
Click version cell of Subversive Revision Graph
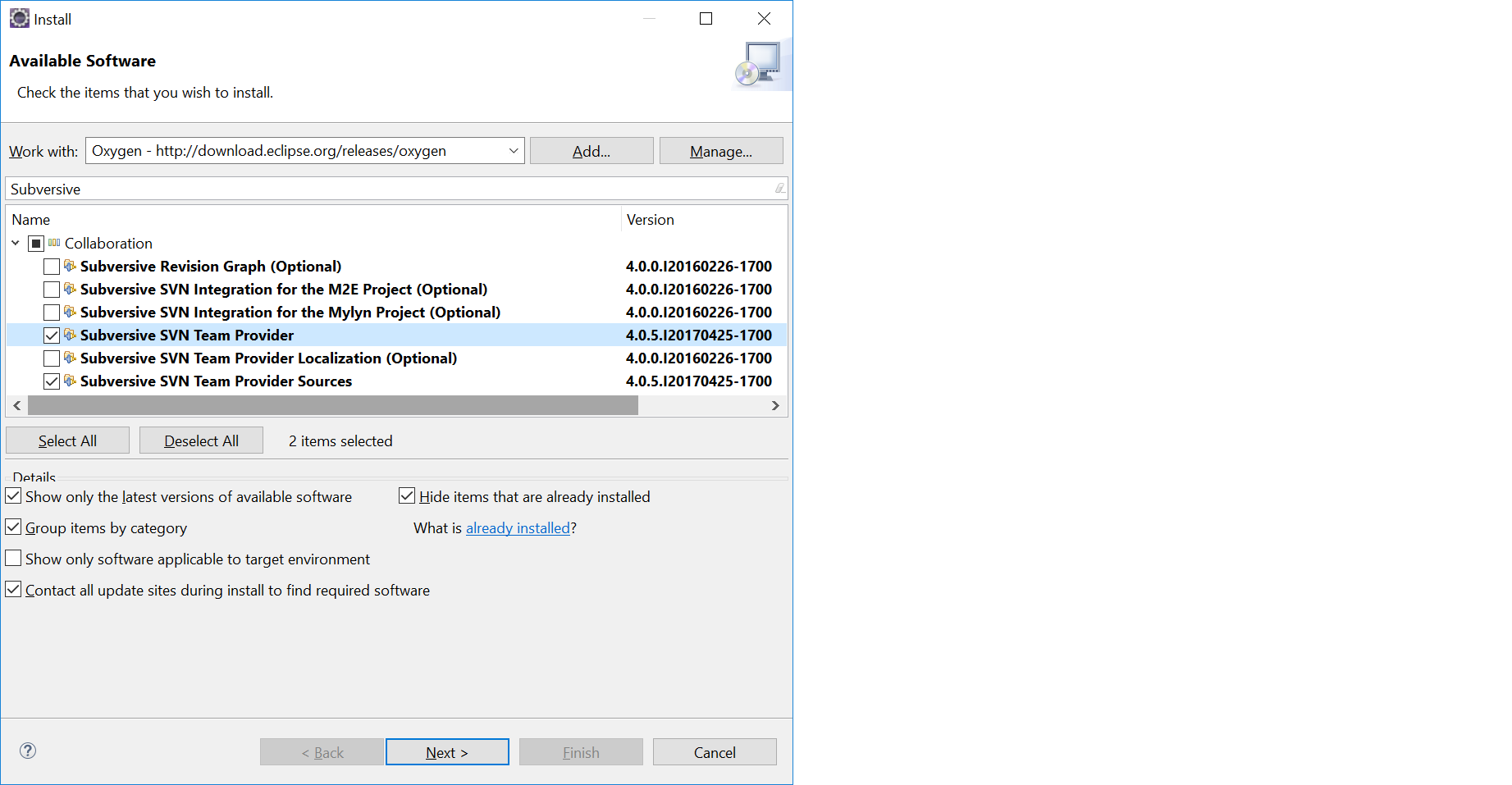click(699, 266)
